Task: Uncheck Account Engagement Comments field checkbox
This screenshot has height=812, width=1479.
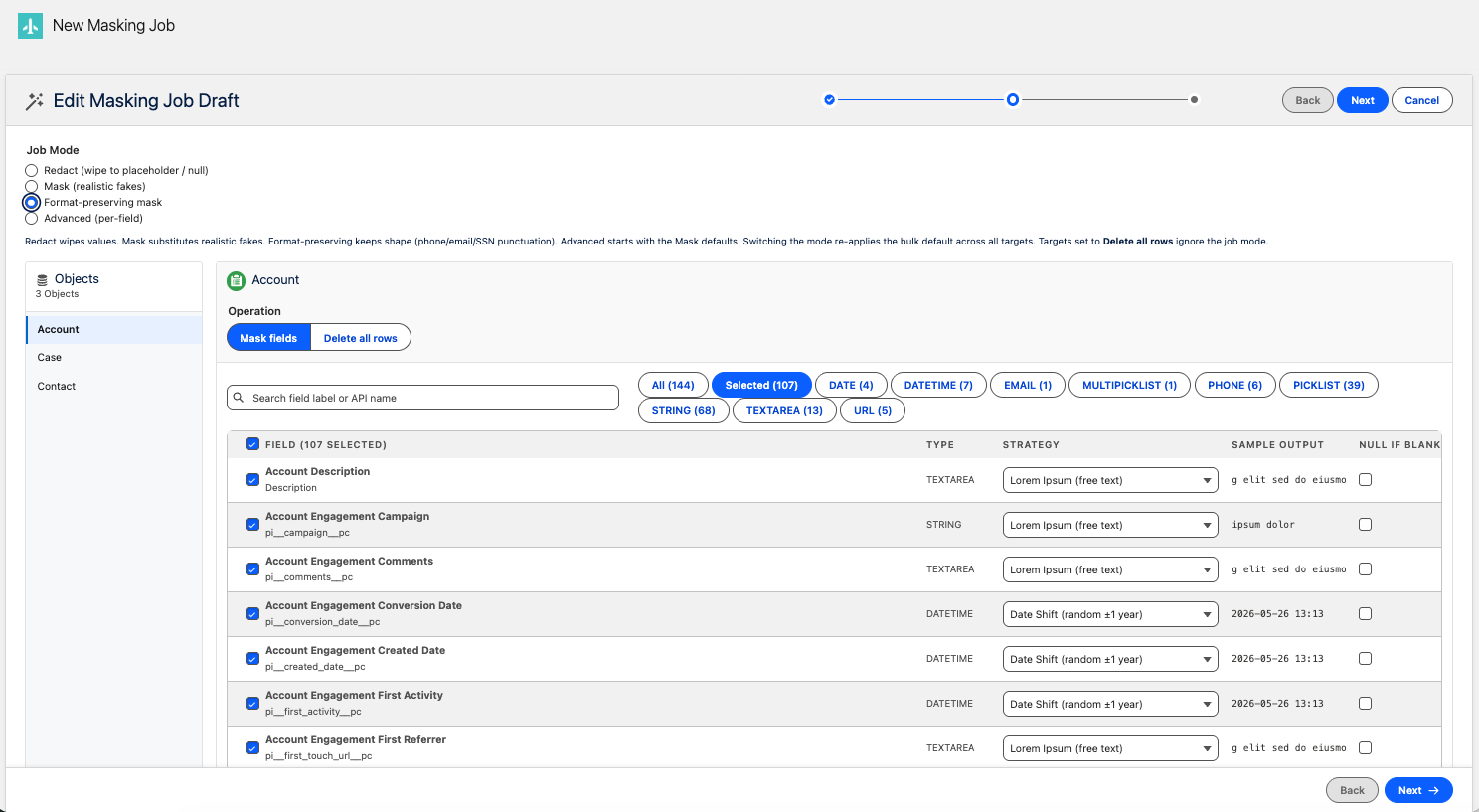Action: click(x=252, y=569)
